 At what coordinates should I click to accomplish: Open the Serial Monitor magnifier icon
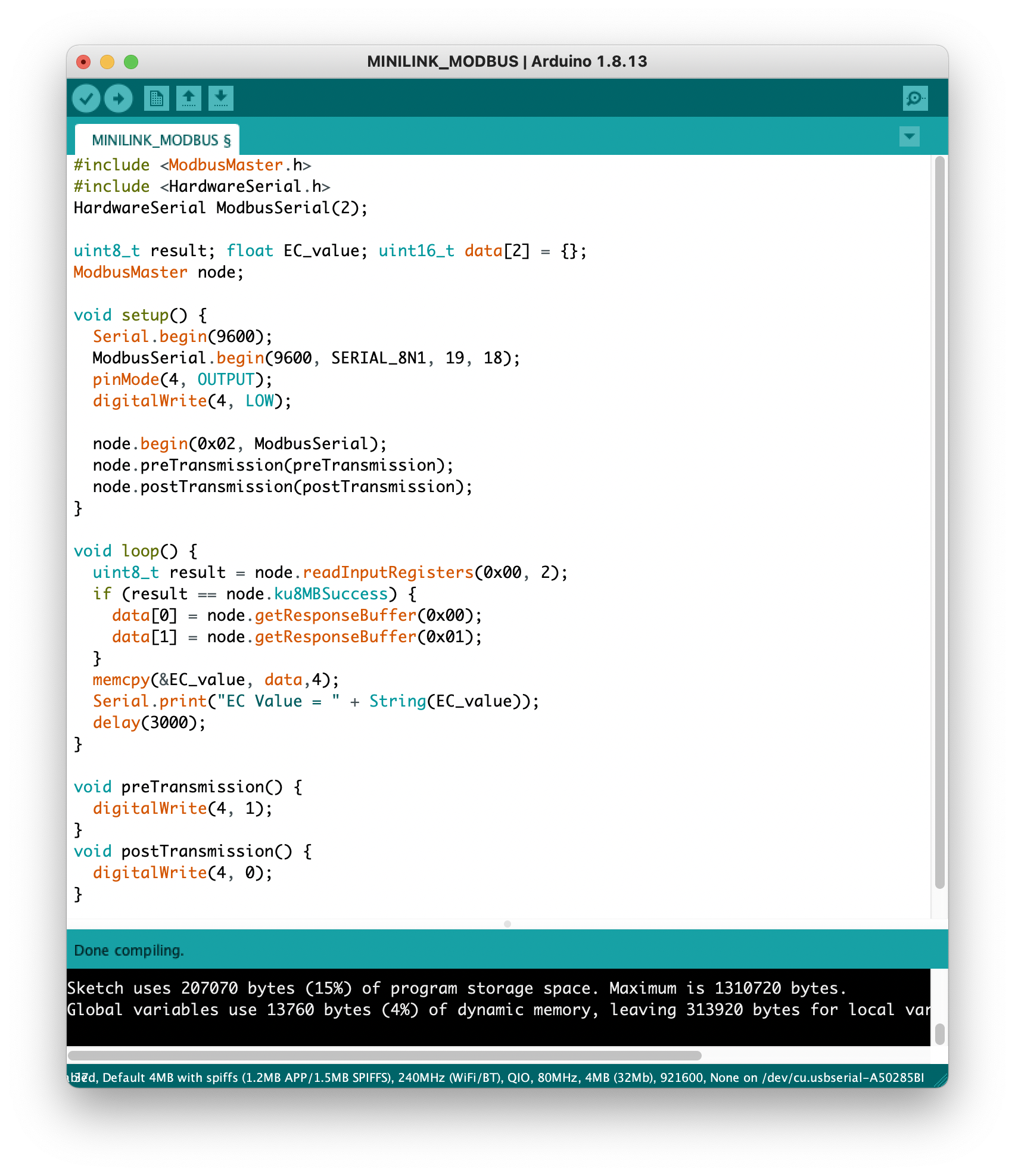(915, 98)
